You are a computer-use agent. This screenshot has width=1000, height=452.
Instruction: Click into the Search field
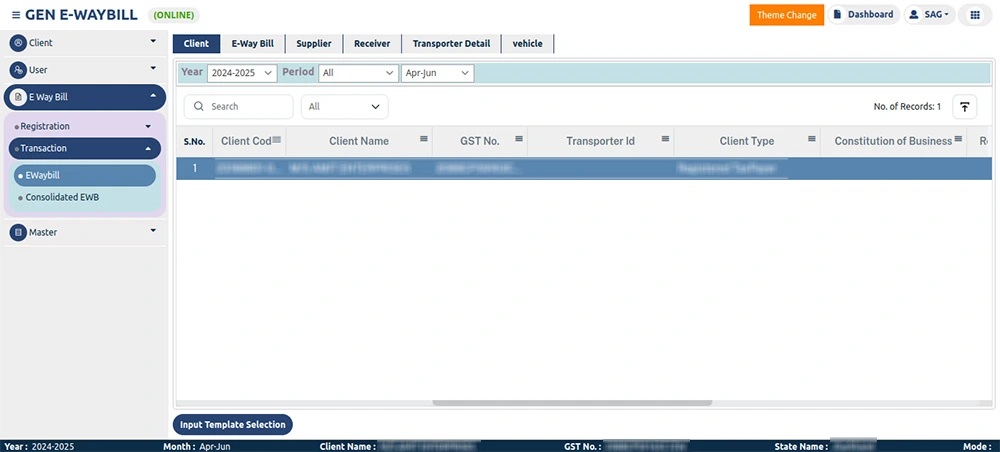[x=239, y=107]
